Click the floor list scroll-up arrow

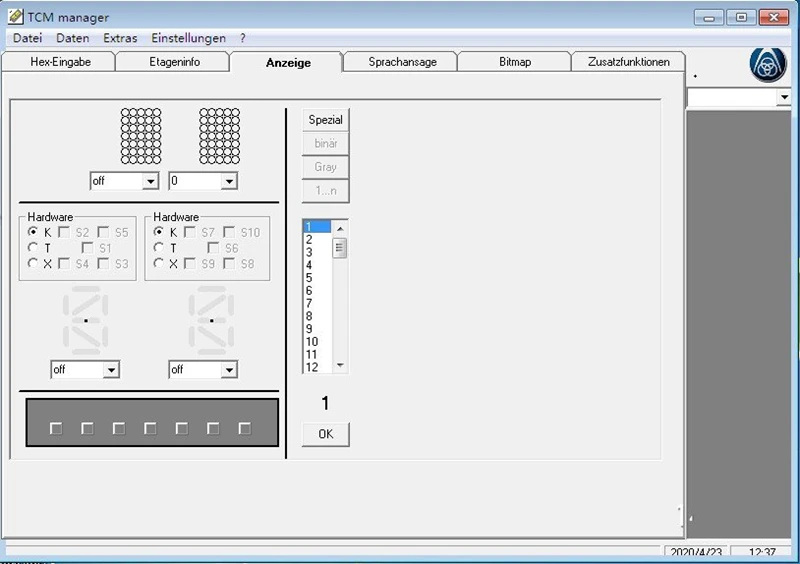point(340,228)
